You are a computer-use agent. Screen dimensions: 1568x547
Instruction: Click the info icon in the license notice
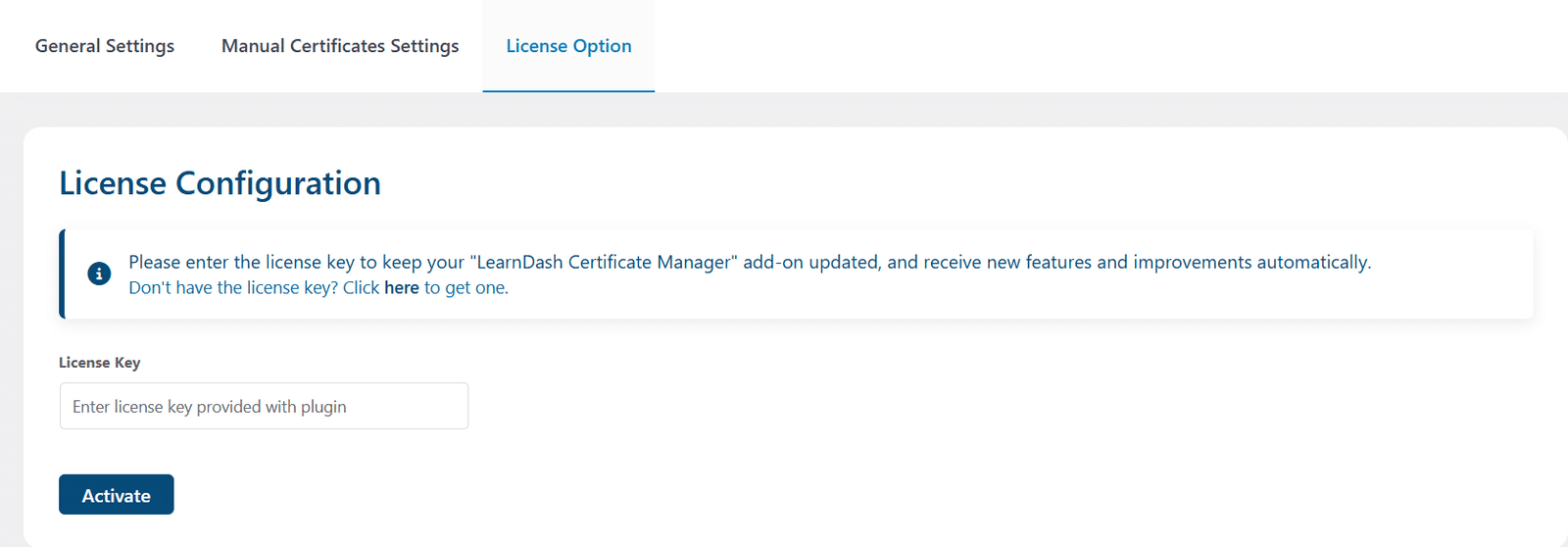[x=99, y=273]
